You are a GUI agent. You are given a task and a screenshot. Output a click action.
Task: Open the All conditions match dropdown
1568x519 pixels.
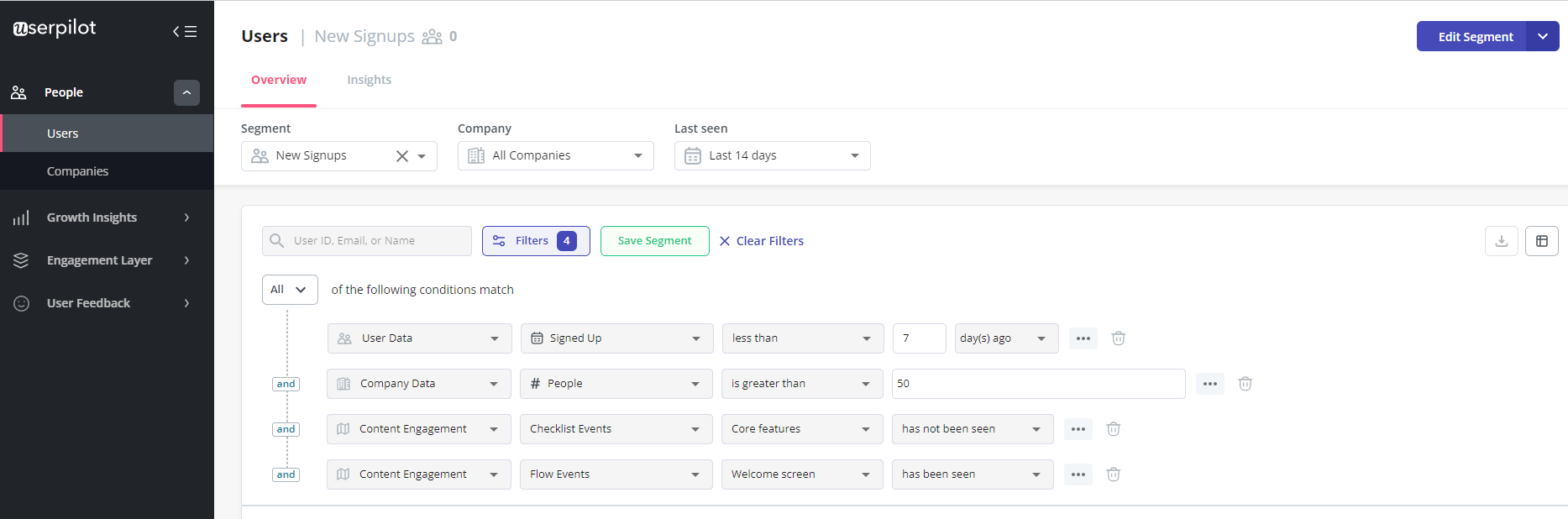point(290,290)
